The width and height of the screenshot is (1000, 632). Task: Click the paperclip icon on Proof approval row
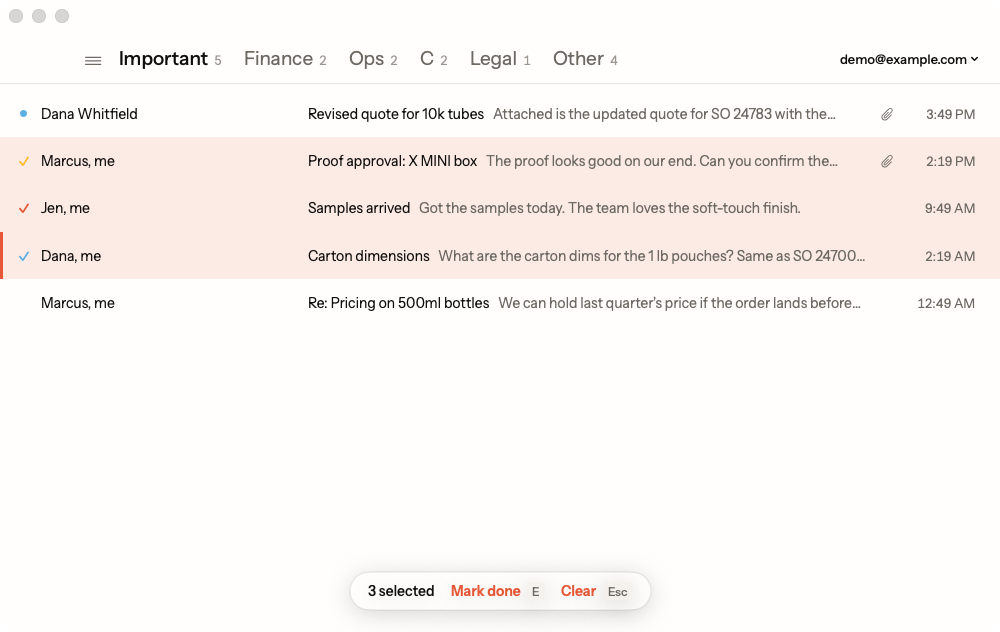(886, 162)
